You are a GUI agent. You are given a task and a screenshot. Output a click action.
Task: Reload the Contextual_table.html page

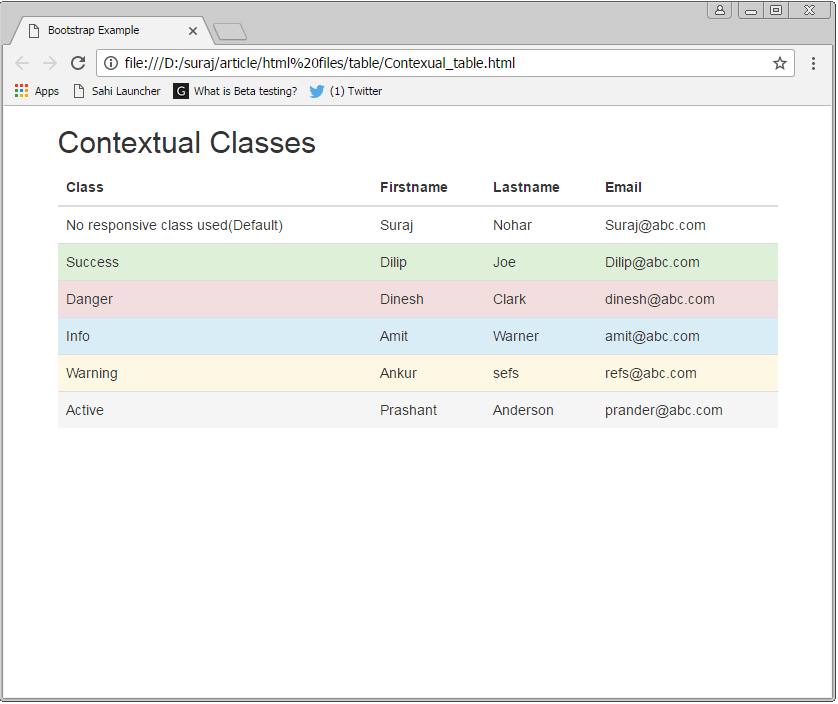tap(78, 62)
